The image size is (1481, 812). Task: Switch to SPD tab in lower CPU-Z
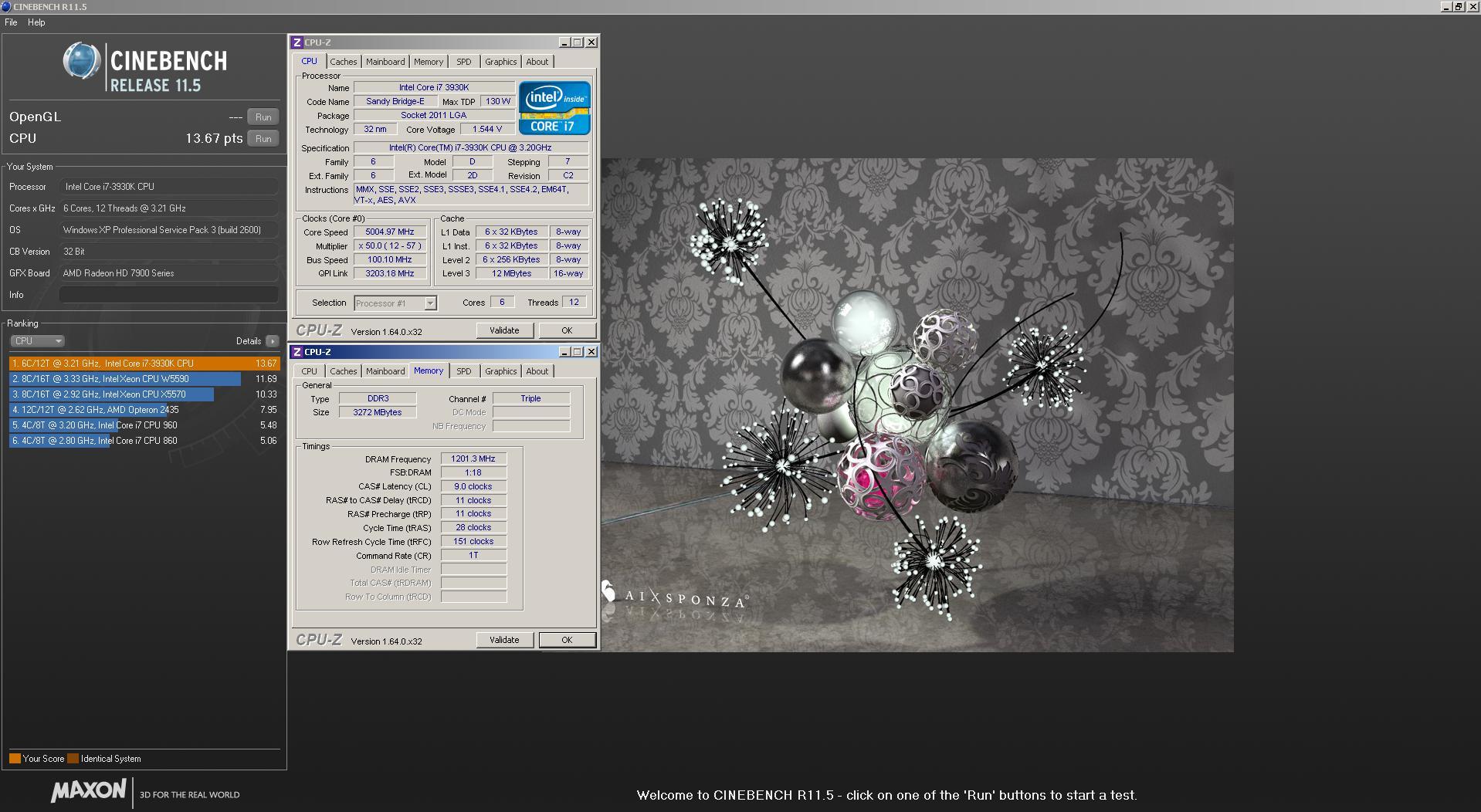tap(463, 371)
